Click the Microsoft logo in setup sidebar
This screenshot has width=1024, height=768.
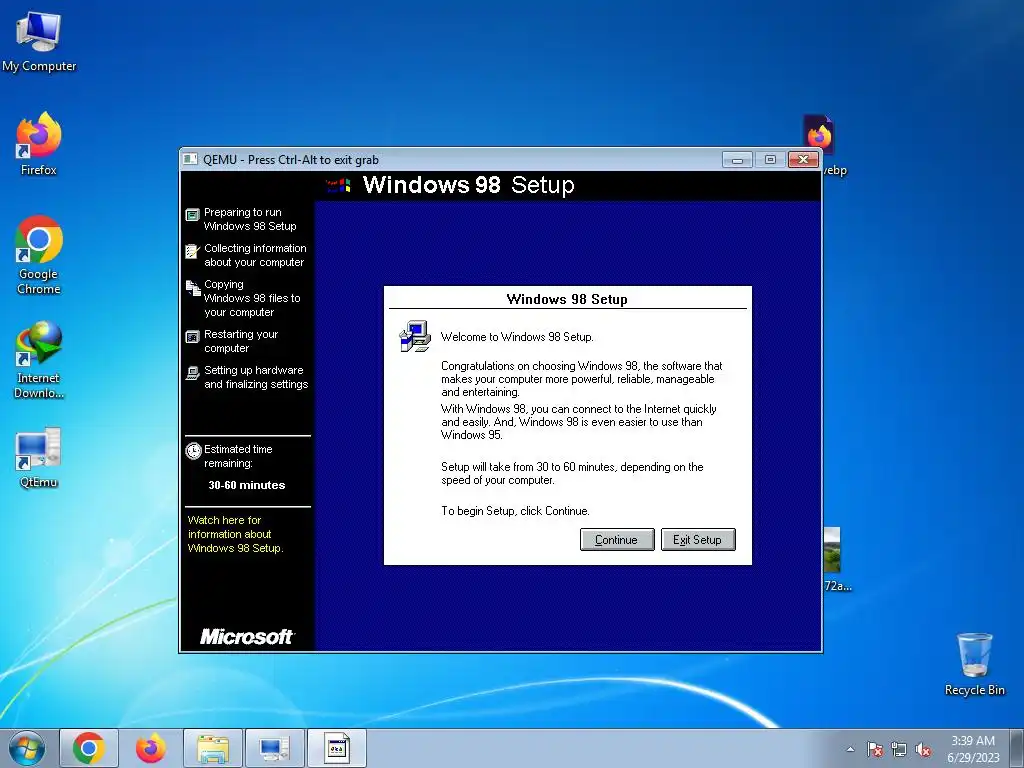[247, 637]
